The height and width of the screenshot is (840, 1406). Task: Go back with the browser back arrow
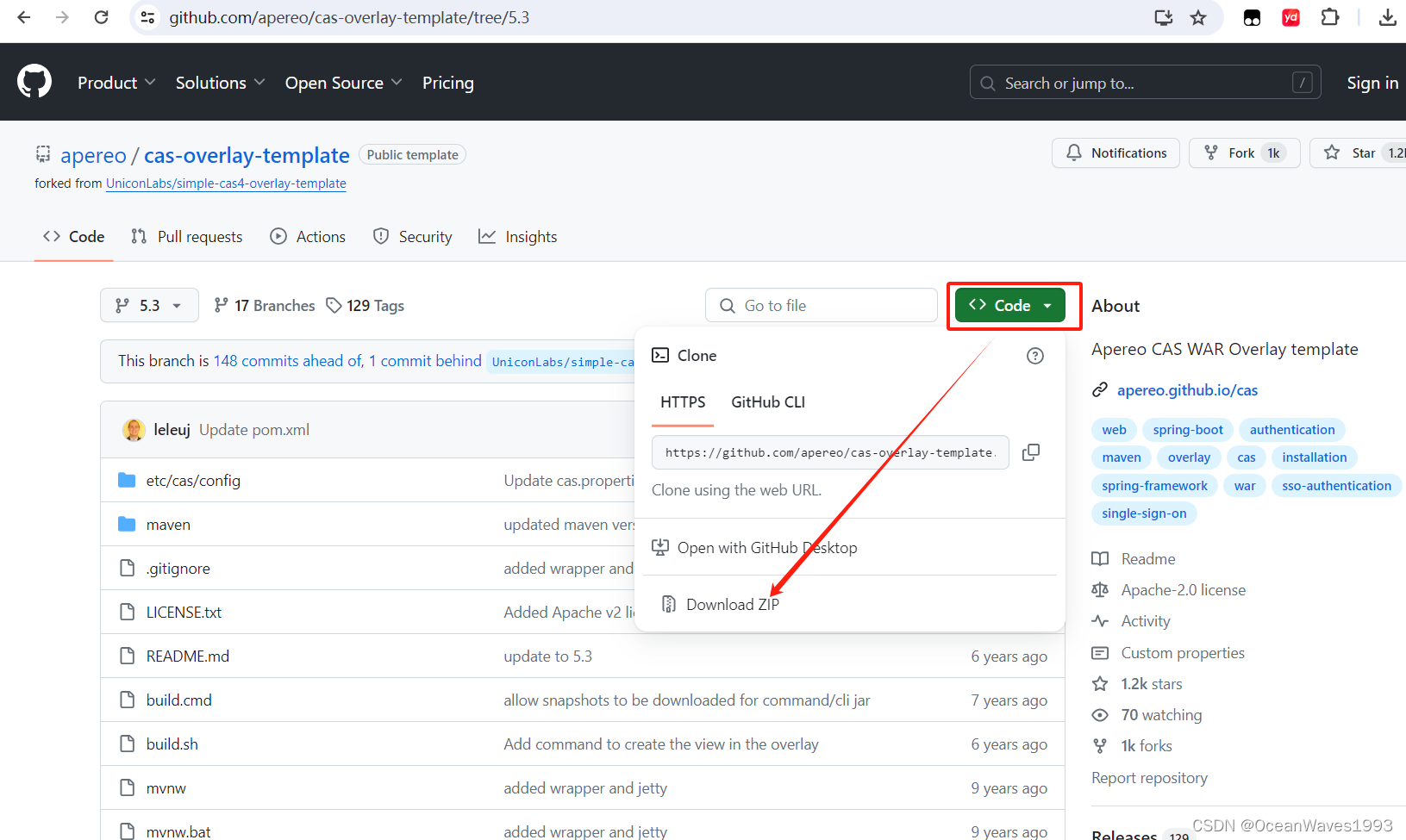tap(24, 17)
